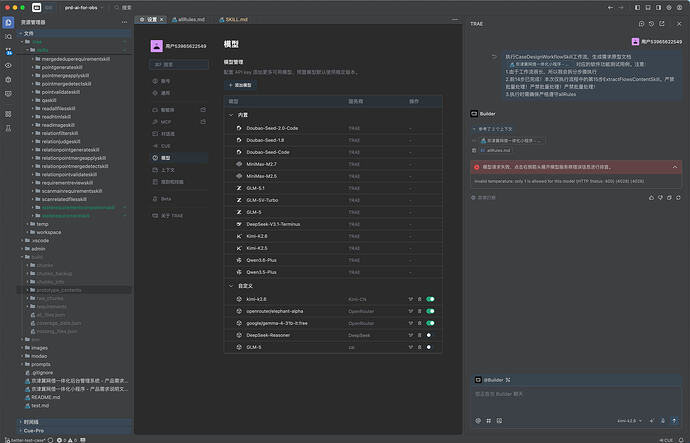Enable the custom GLM-5 model switch
This screenshot has width=690, height=443.
430,347
